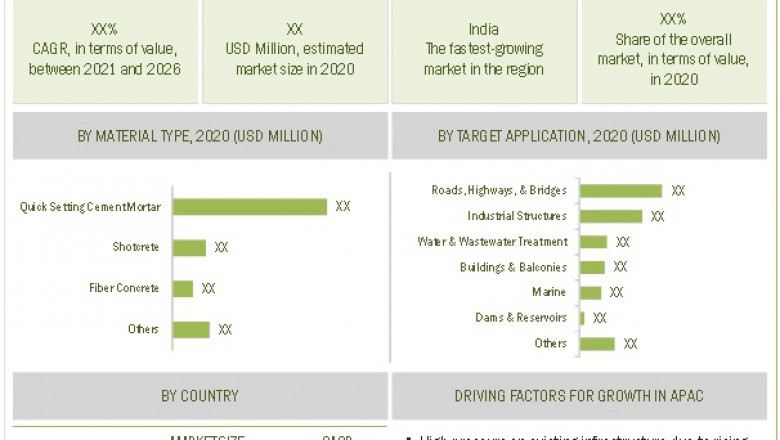Open Driving Factors for Growth in APAC header
Viewport: 780px width, 440px height.
pyautogui.click(x=579, y=396)
